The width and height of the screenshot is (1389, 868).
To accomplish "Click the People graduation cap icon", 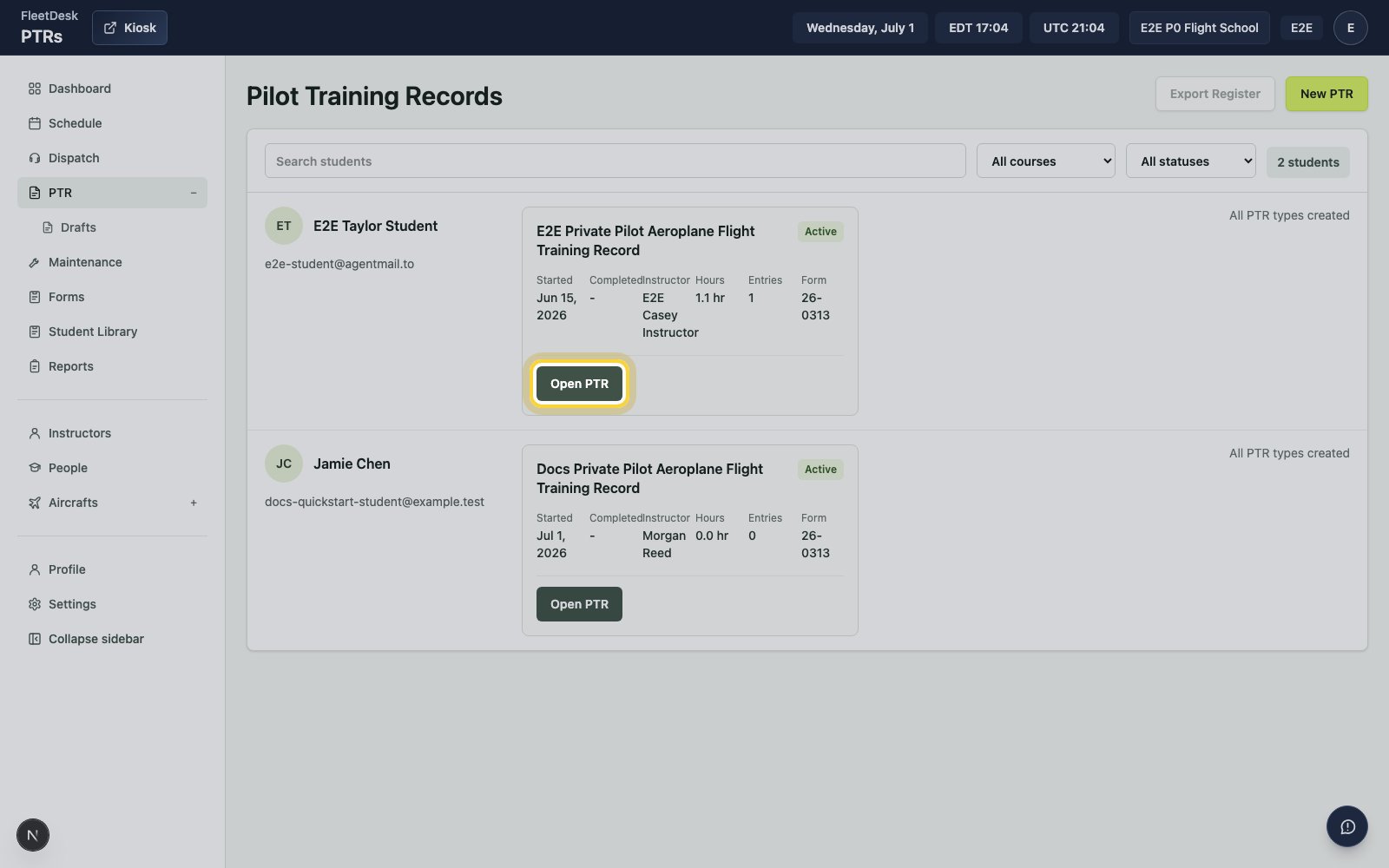I will pyautogui.click(x=35, y=468).
